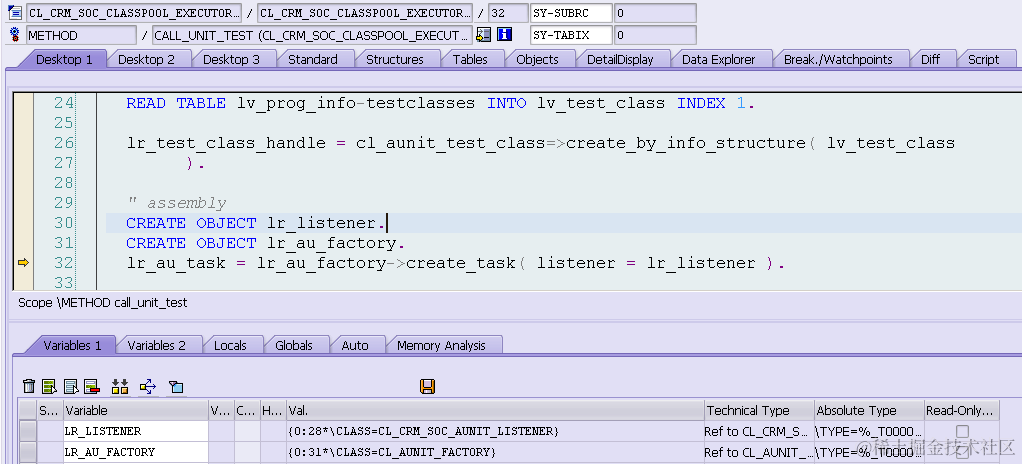Open the Tables tab
This screenshot has height=464, width=1022.
tap(471, 59)
